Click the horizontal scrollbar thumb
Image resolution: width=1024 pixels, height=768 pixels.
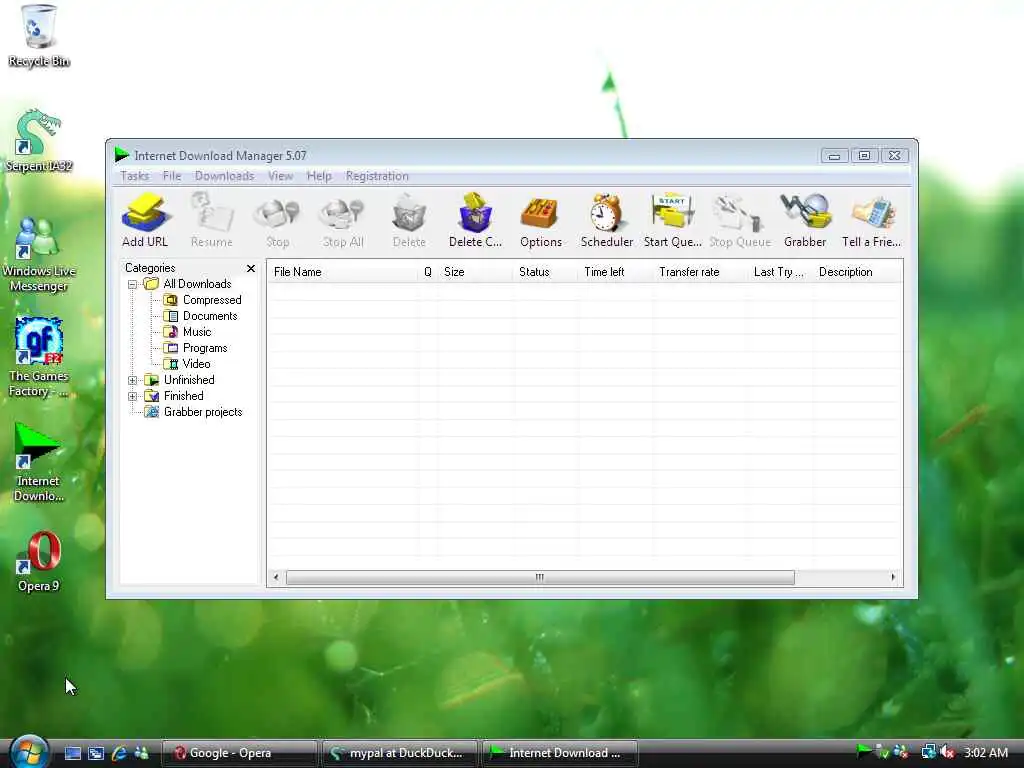(x=540, y=577)
